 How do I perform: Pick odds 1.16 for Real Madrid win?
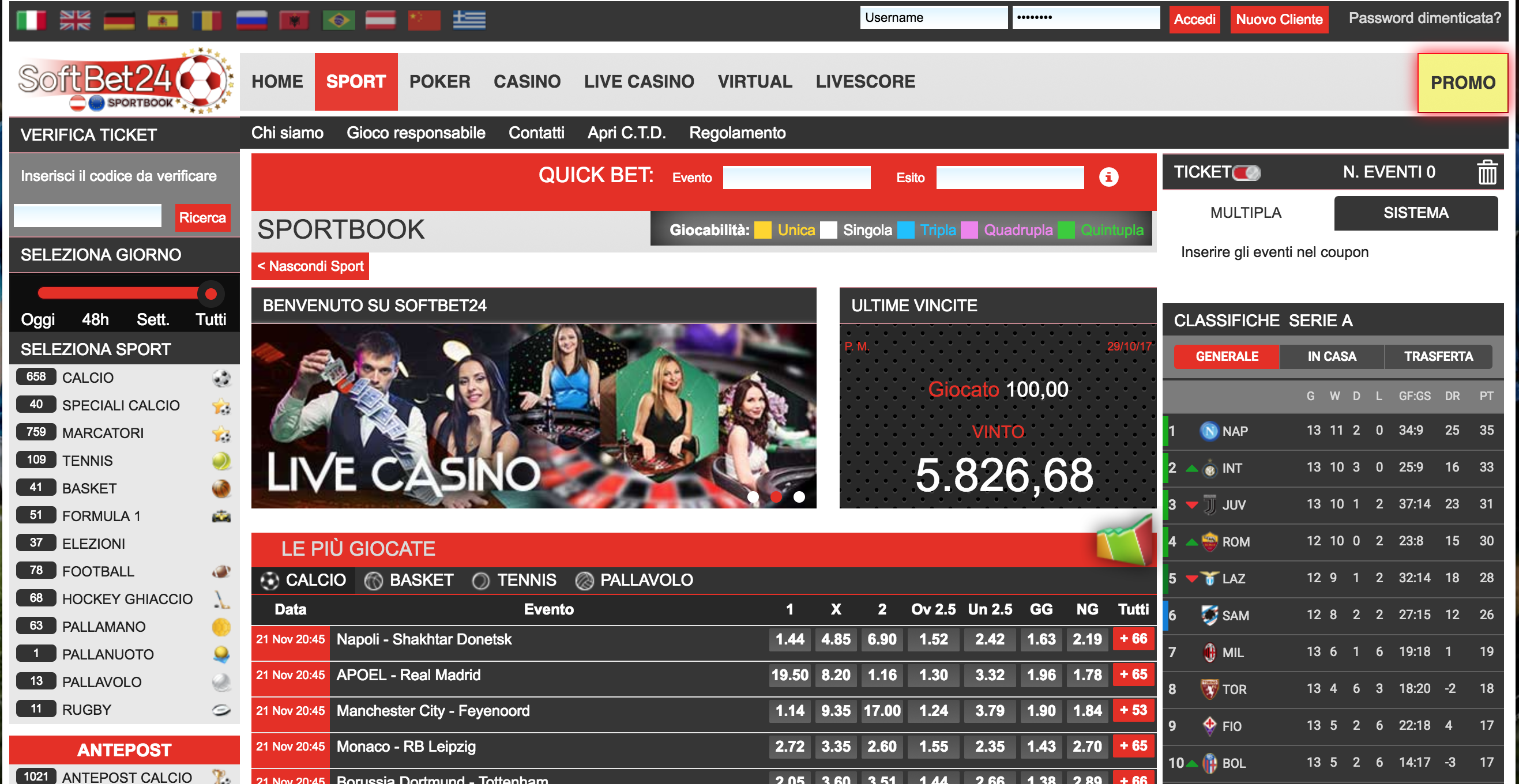[882, 676]
